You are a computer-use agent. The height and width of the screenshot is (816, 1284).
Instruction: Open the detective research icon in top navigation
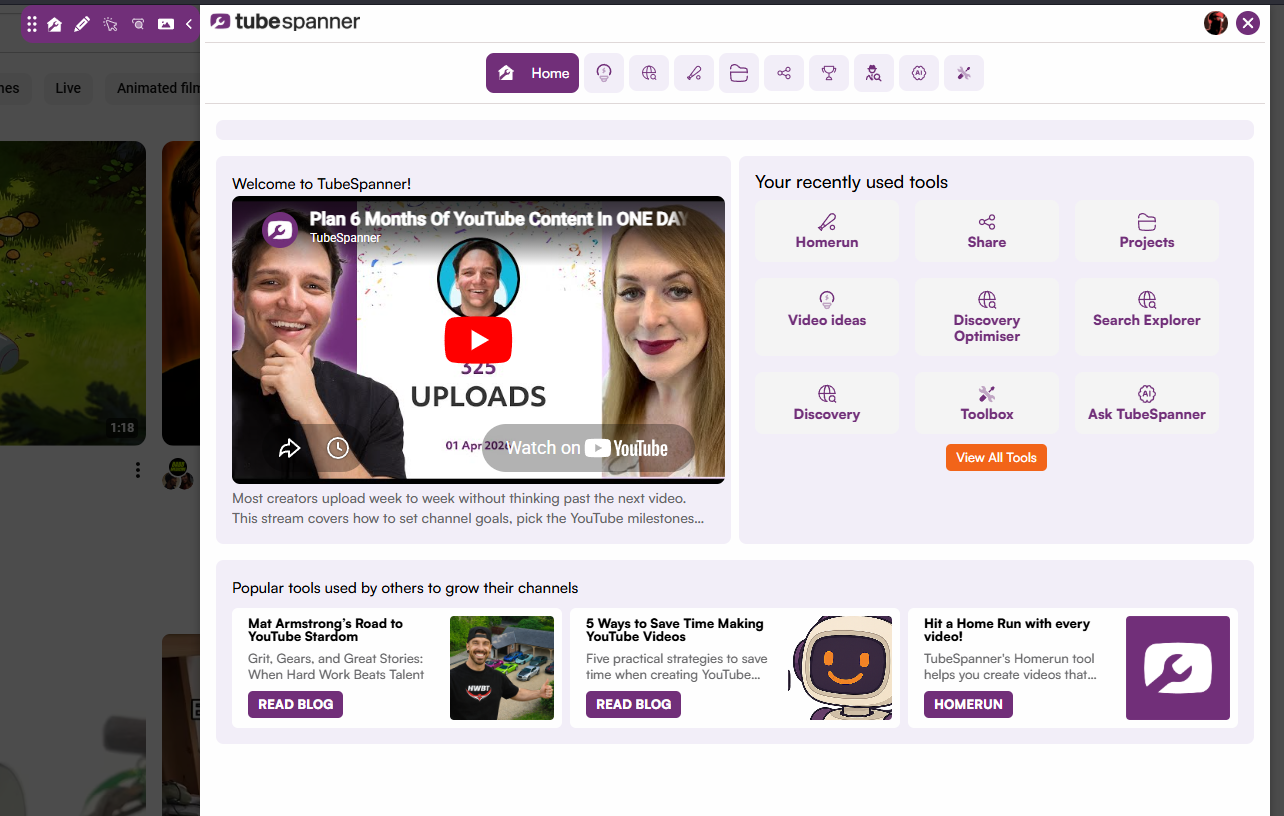(874, 73)
